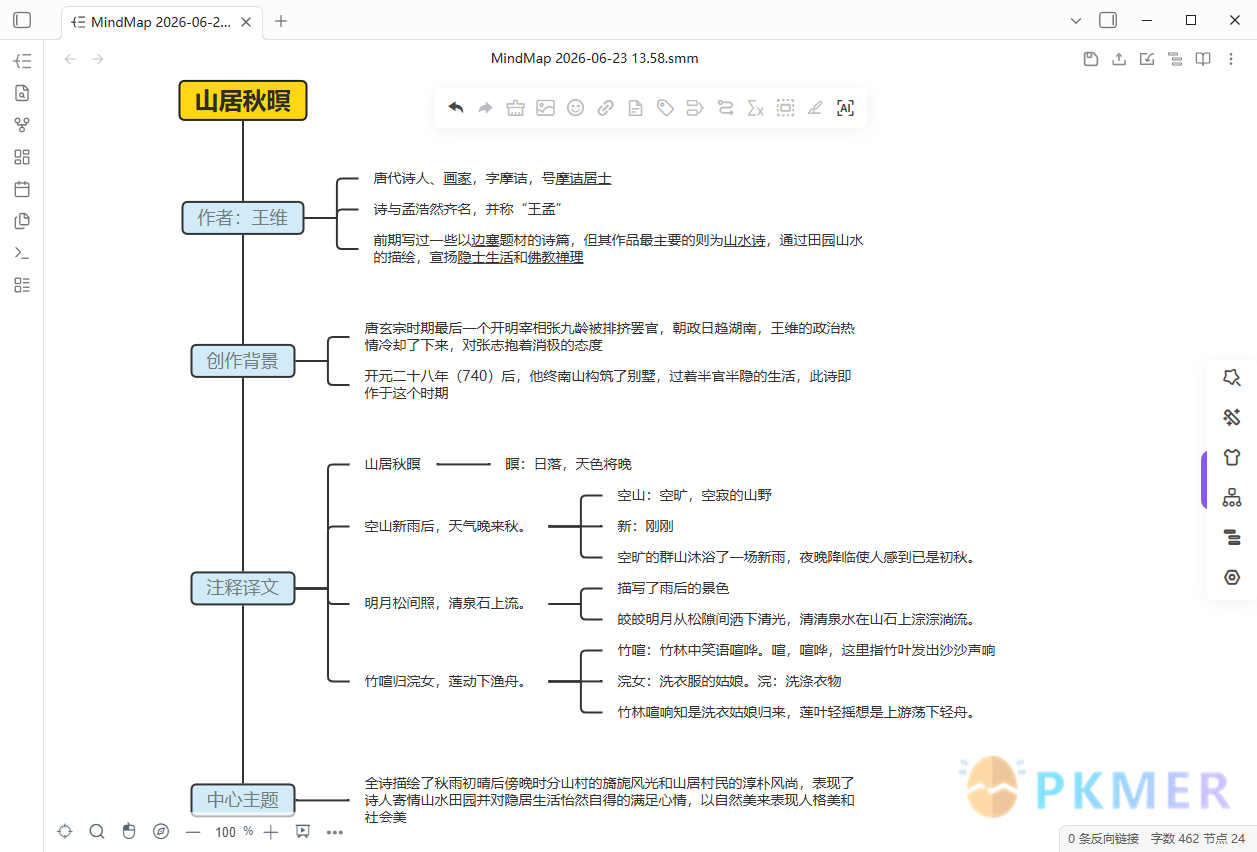
Task: Switch to reading view book icon
Action: 1203,59
